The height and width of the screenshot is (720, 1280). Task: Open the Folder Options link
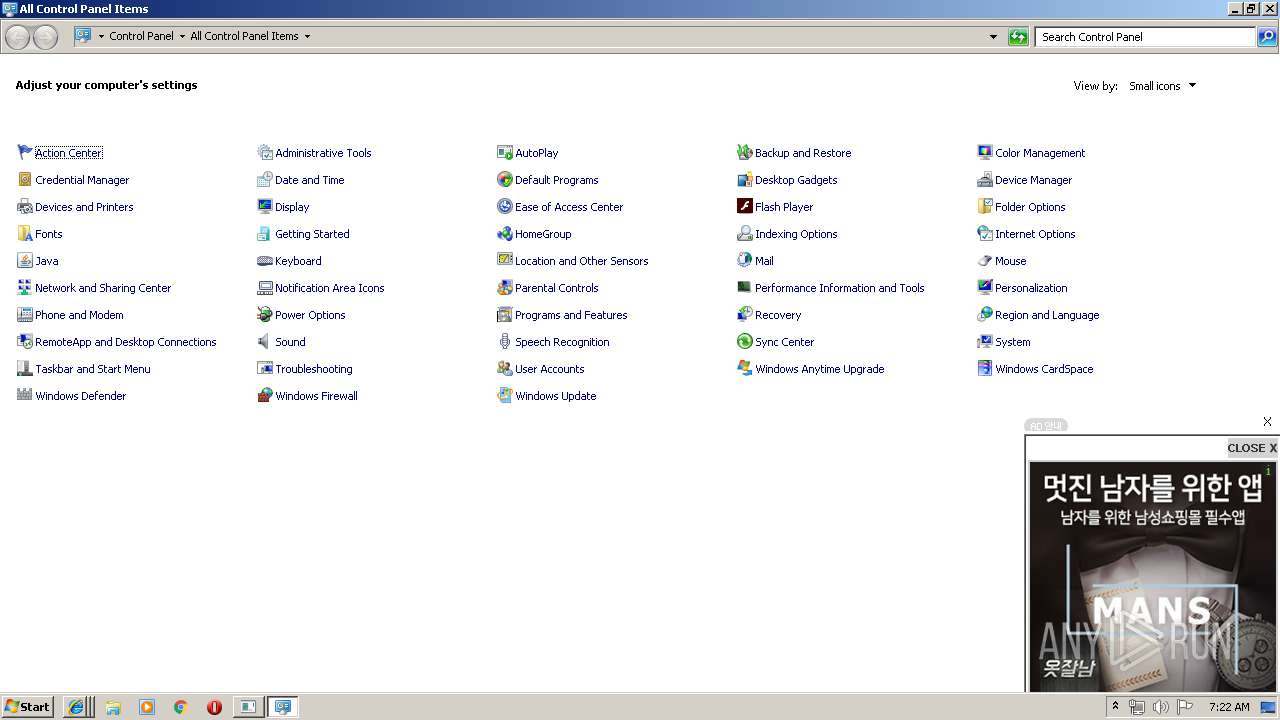tap(1030, 207)
